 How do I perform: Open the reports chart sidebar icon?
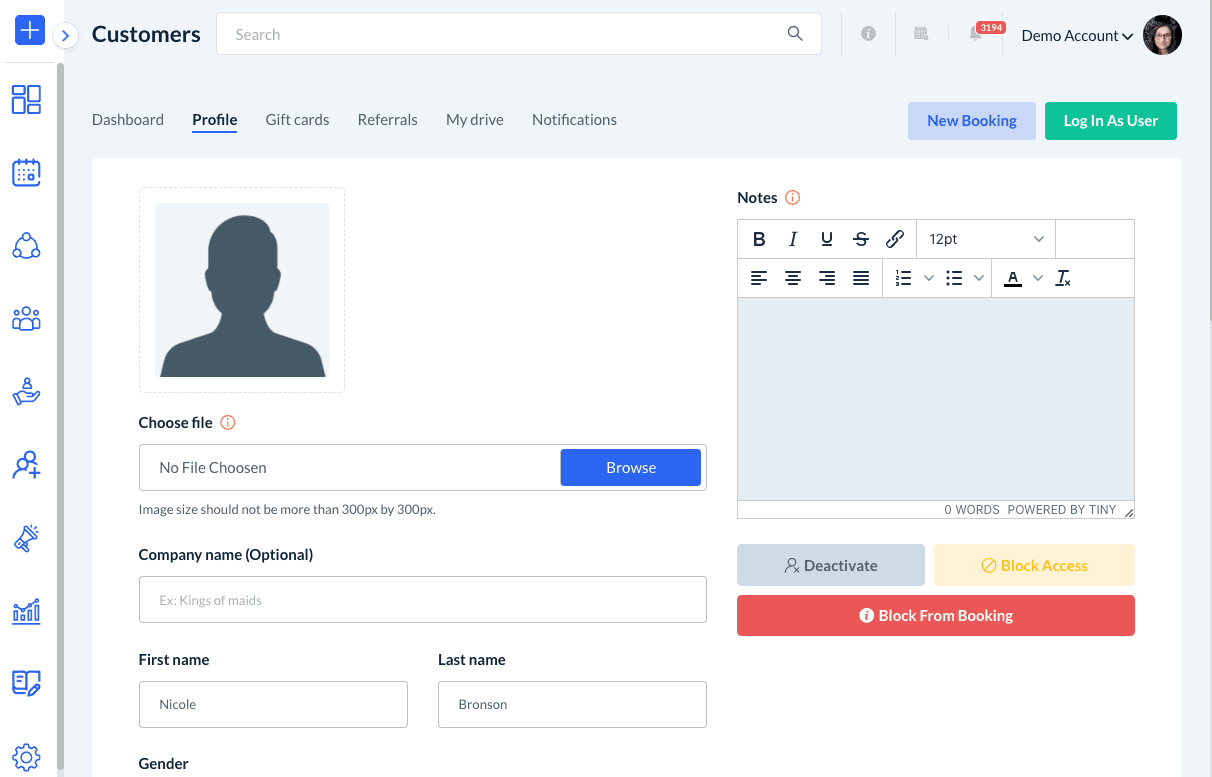[x=26, y=611]
